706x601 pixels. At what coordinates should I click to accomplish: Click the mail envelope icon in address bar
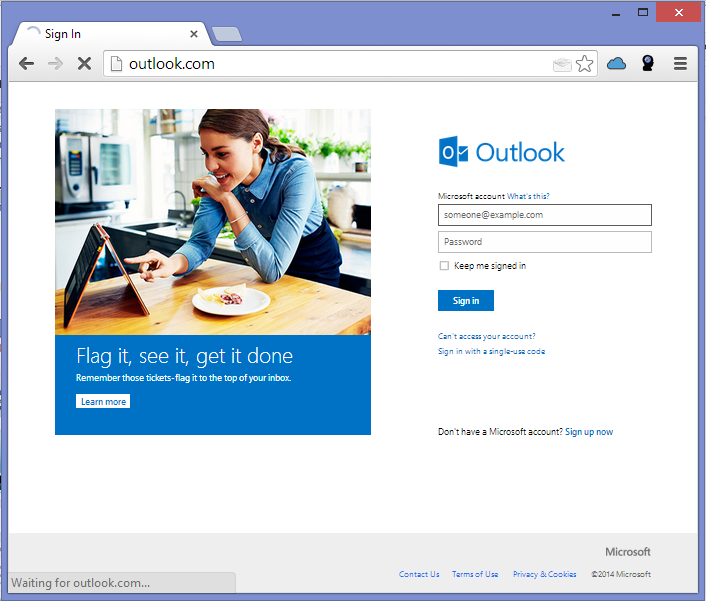pyautogui.click(x=562, y=64)
